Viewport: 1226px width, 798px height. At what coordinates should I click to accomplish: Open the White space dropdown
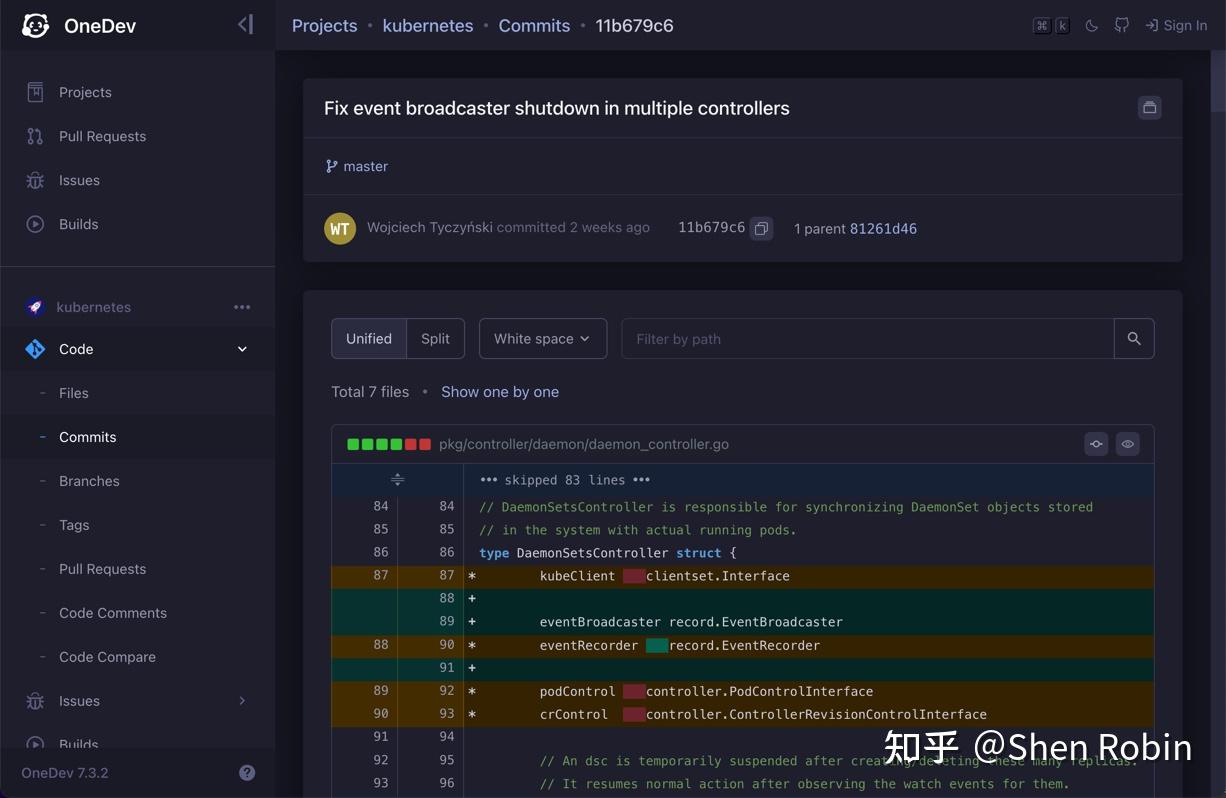542,338
